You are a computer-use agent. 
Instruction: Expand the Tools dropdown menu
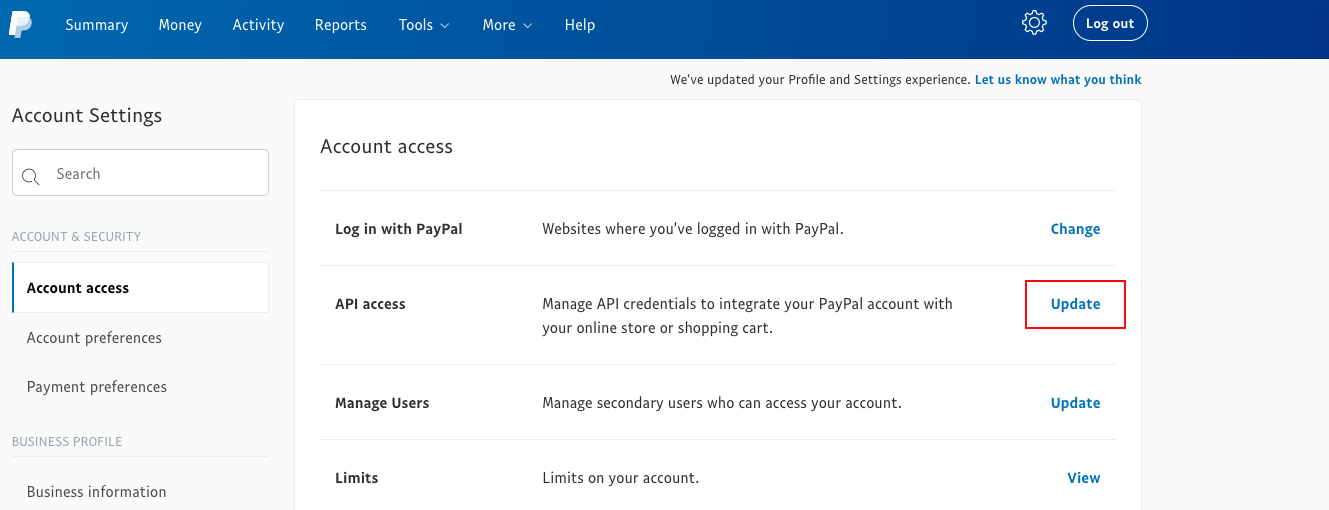424,25
